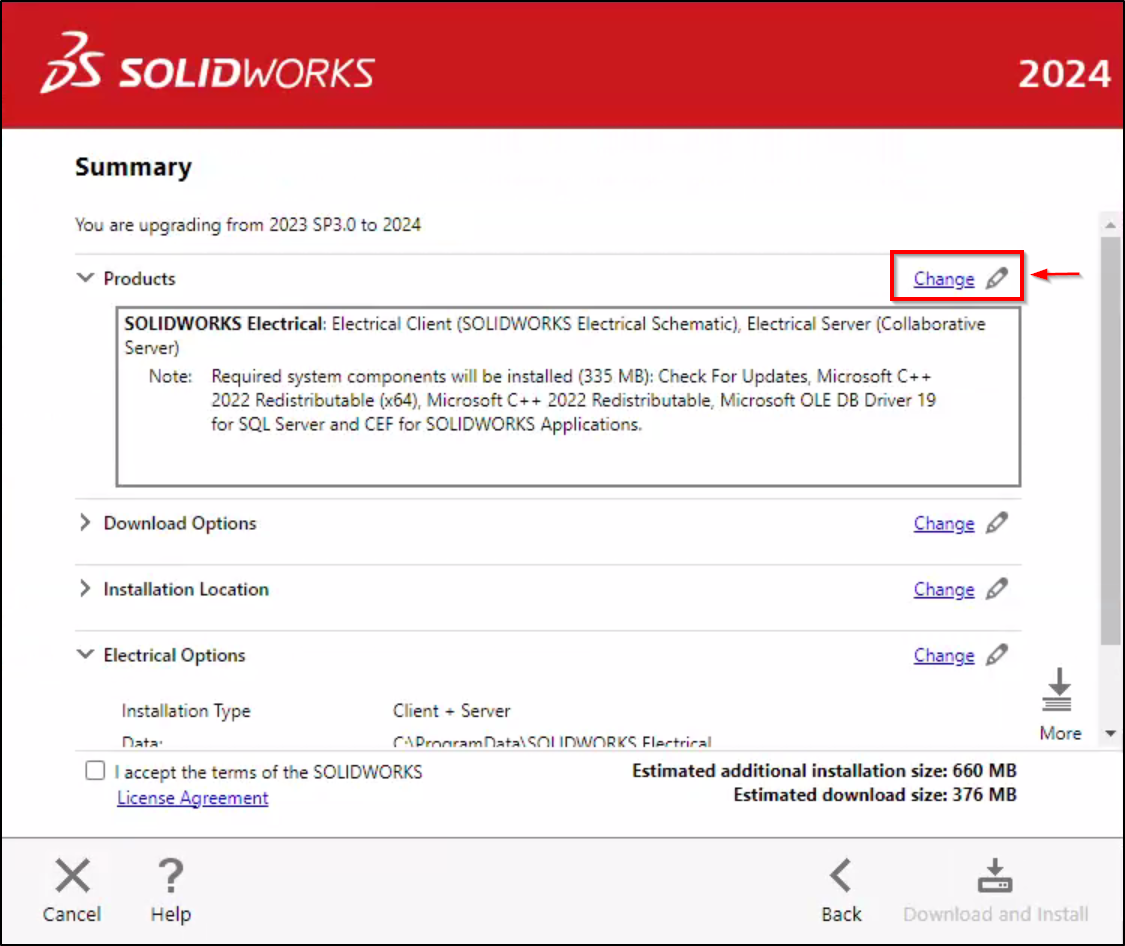Collapse the Products section
1125x946 pixels.
85,278
